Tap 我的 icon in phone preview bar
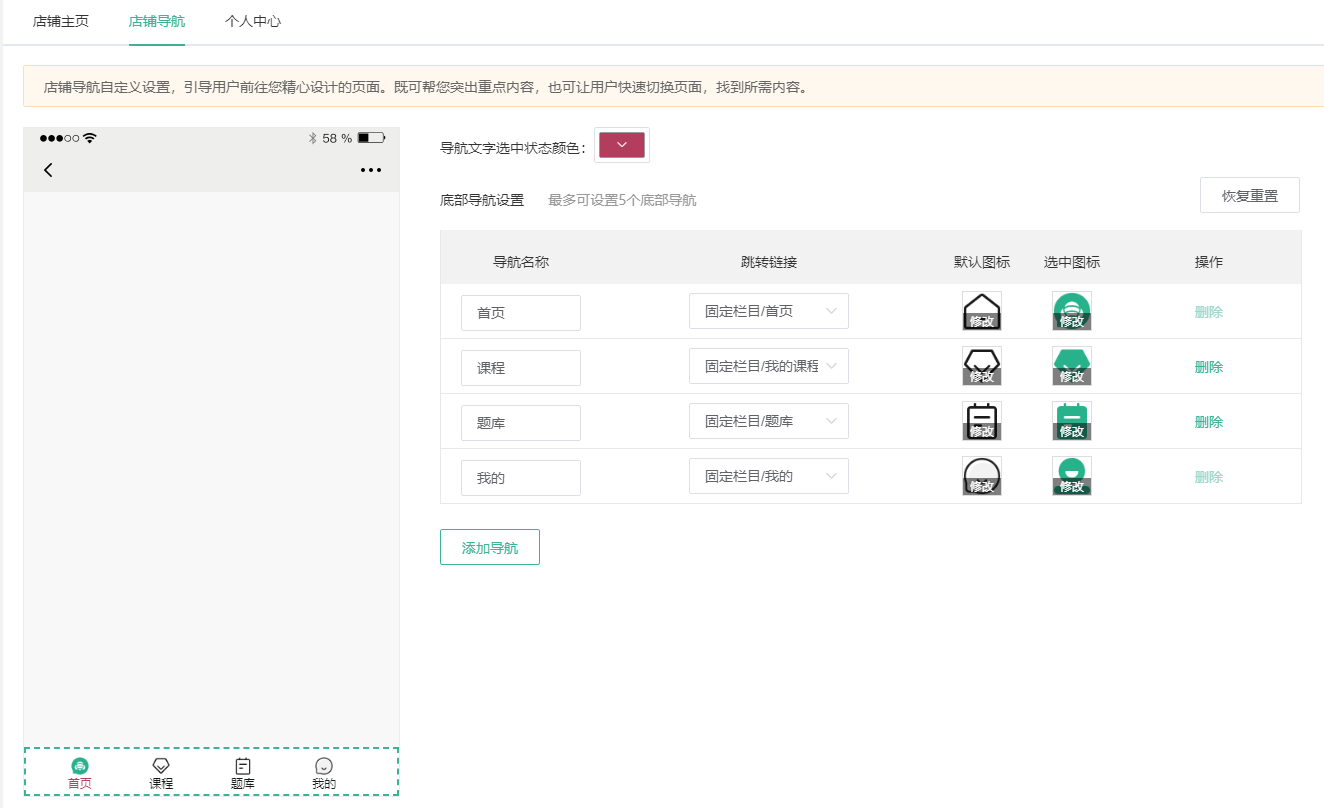Viewport: 1324px width, 808px height. [324, 766]
